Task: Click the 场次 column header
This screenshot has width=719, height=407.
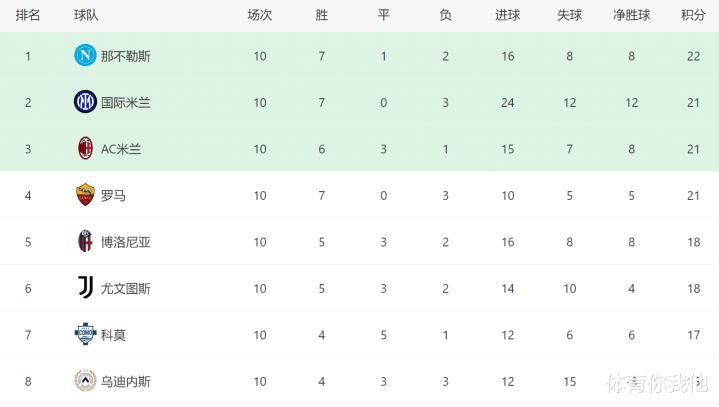Action: click(x=260, y=15)
